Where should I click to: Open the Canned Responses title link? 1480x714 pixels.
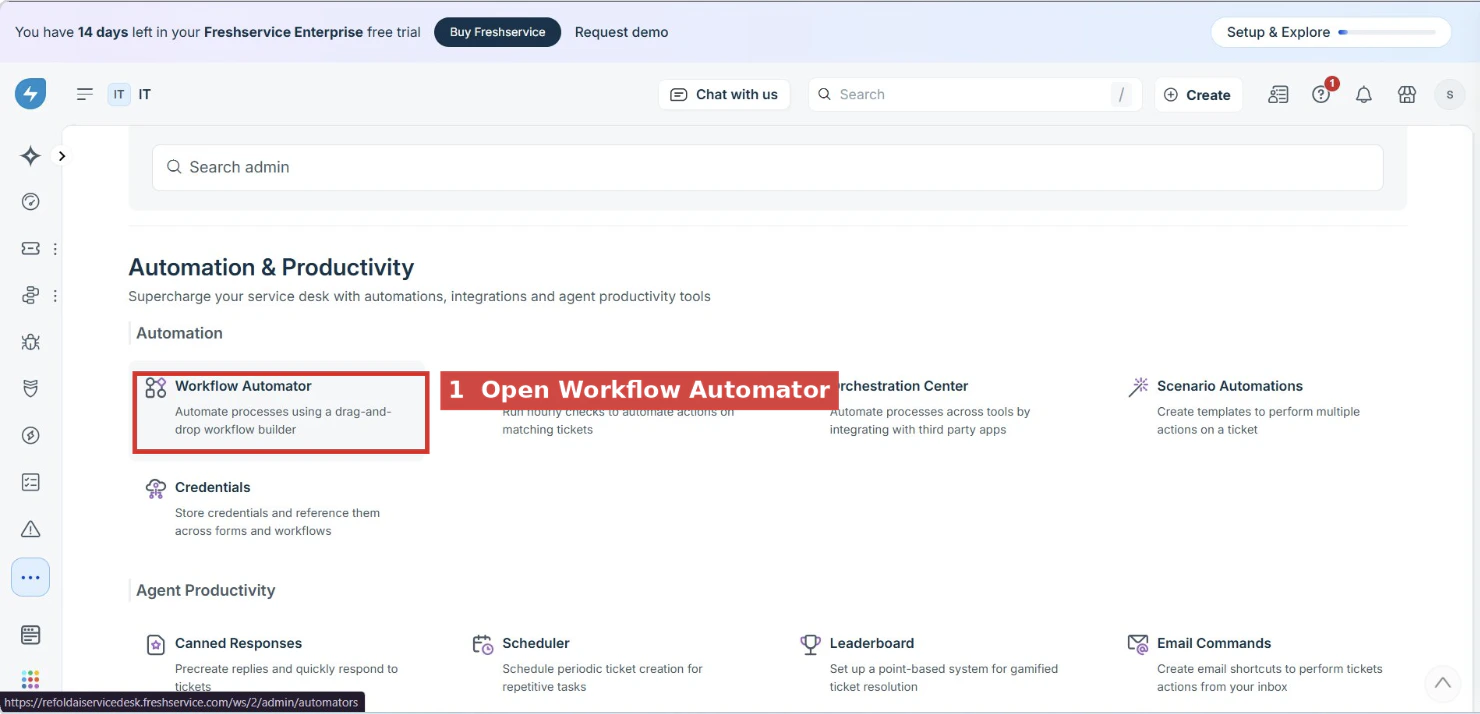tap(238, 643)
